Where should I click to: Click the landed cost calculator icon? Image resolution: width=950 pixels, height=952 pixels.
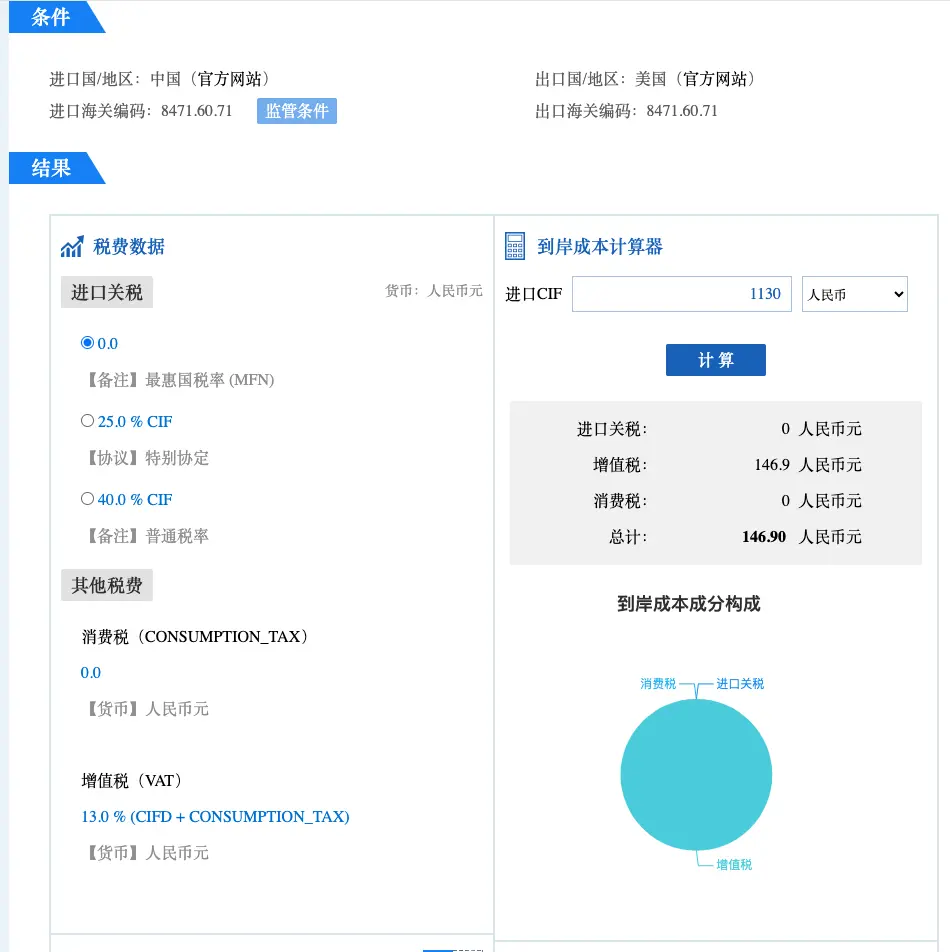point(515,247)
